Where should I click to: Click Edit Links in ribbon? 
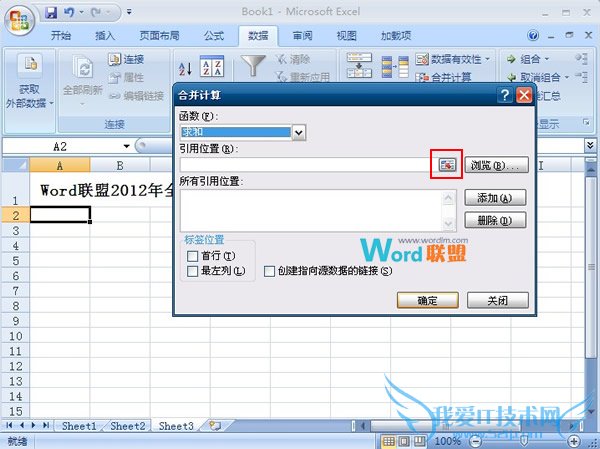(136, 96)
